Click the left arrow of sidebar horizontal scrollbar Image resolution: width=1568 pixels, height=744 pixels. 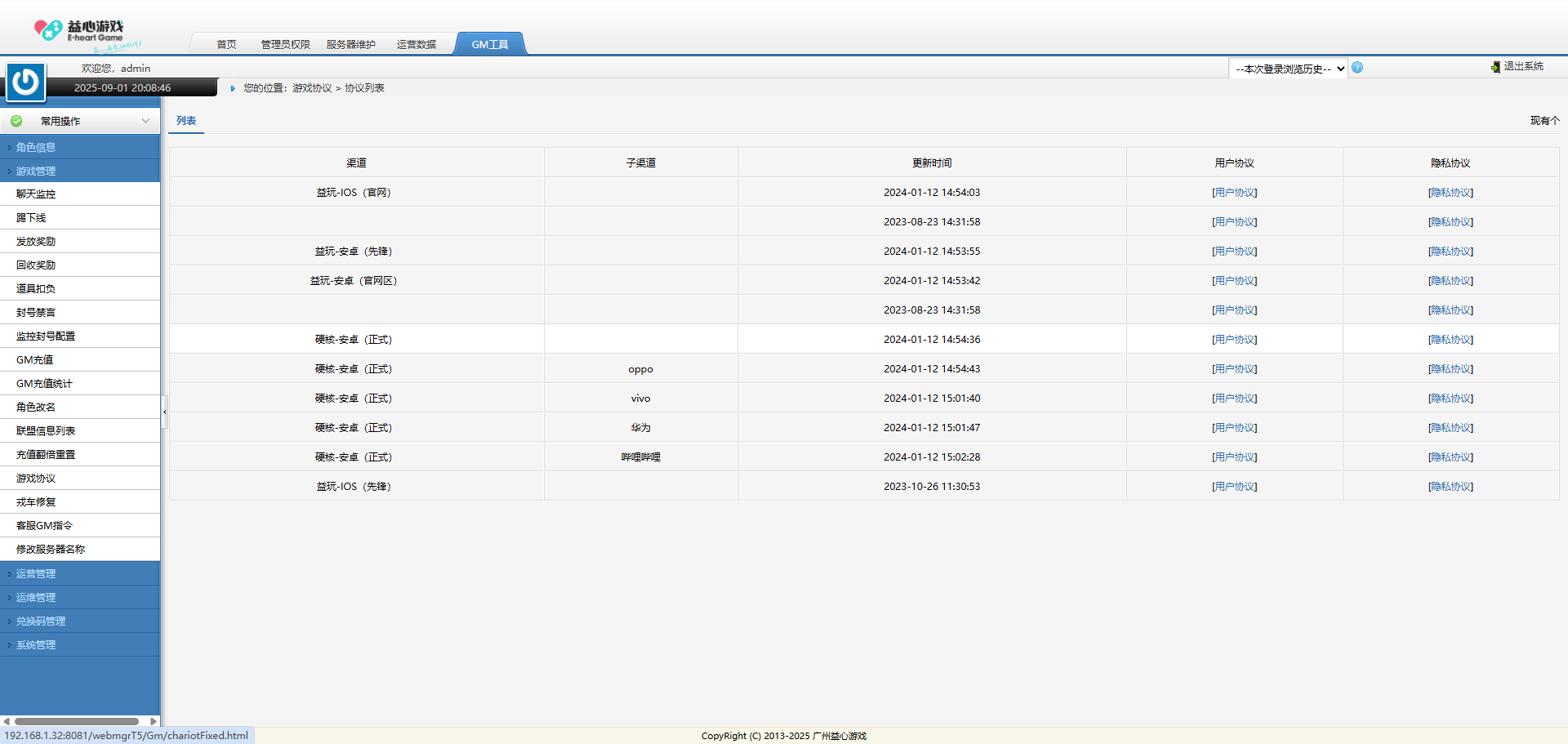7,721
